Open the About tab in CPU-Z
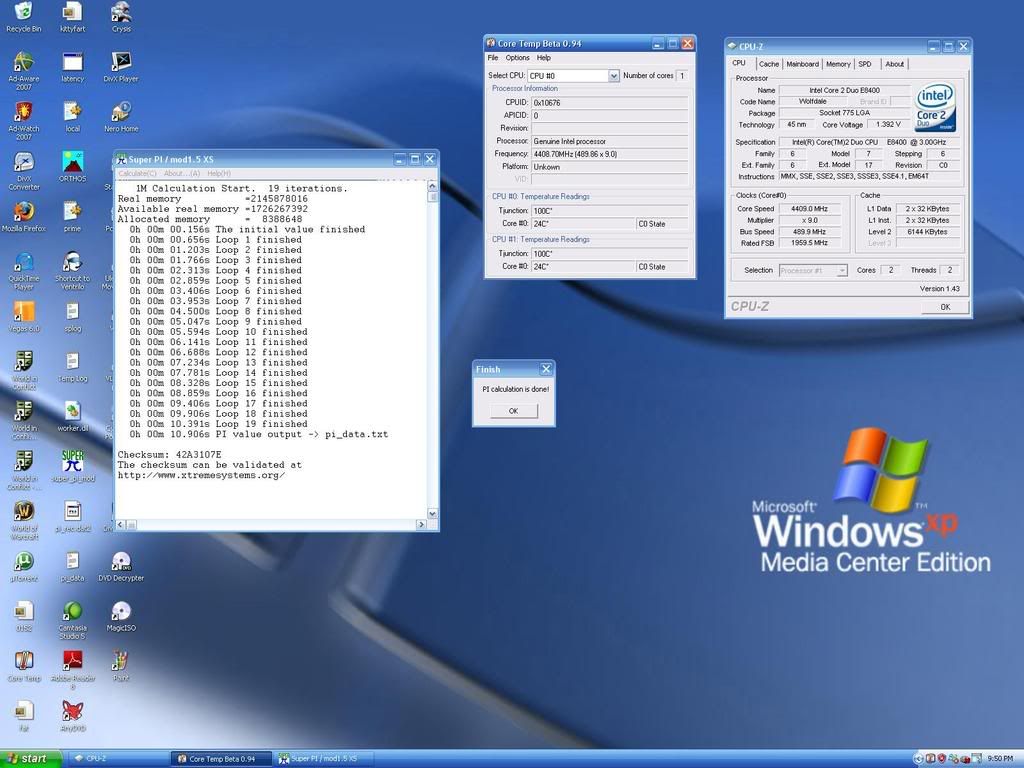The image size is (1024, 768). (x=894, y=64)
